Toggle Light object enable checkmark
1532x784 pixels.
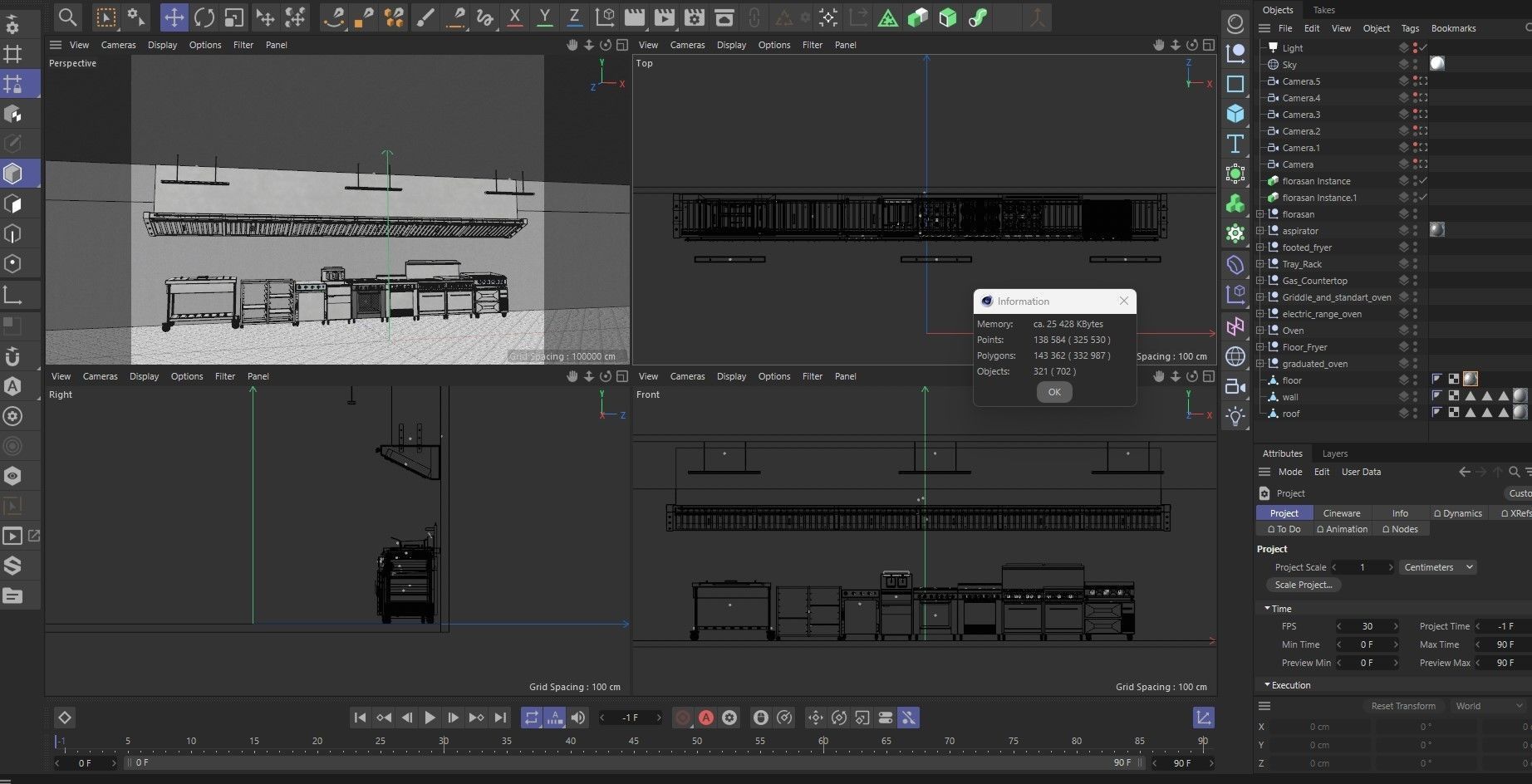tap(1423, 47)
